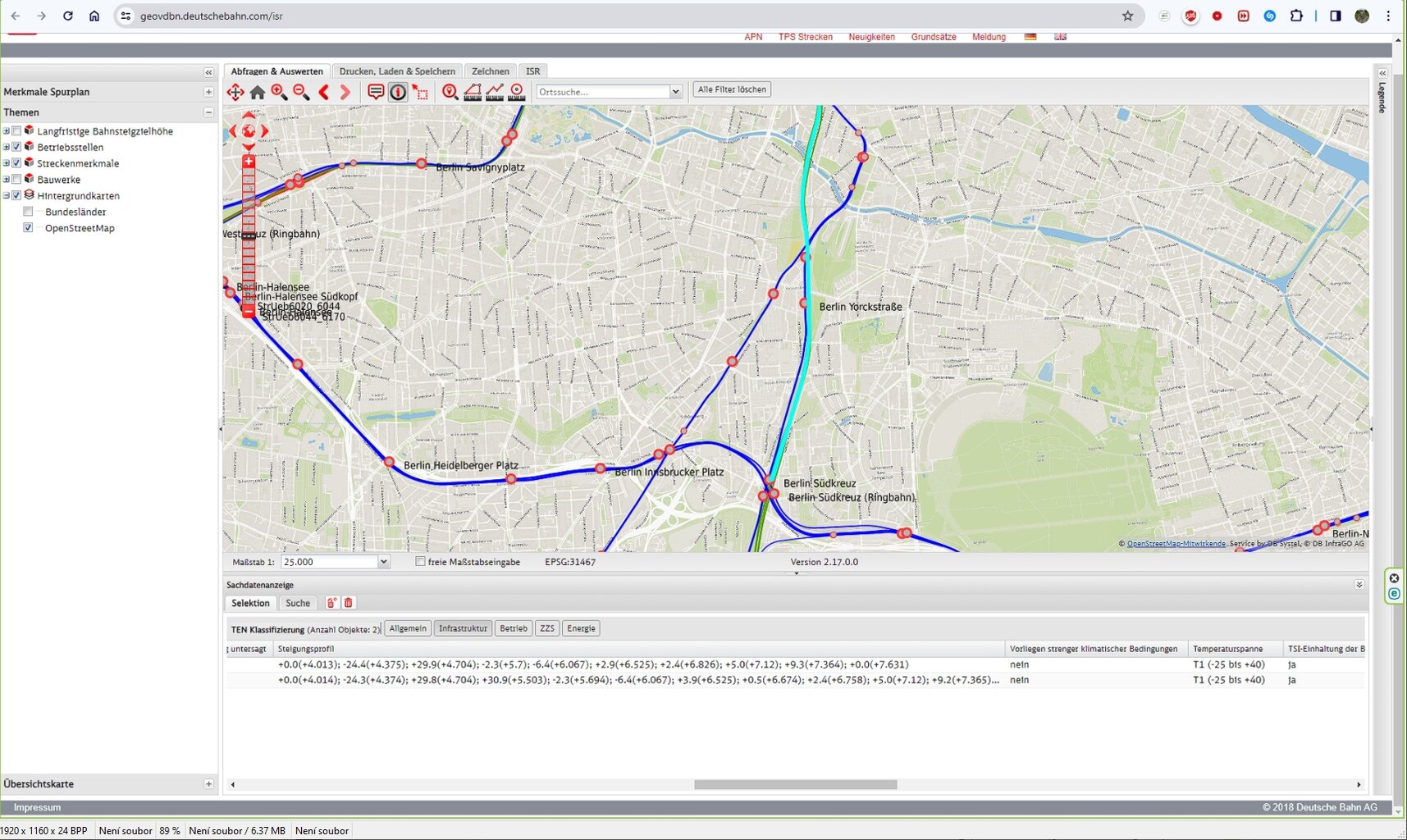This screenshot has width=1407, height=840.
Task: Collapse the Themen panel
Action: click(208, 112)
